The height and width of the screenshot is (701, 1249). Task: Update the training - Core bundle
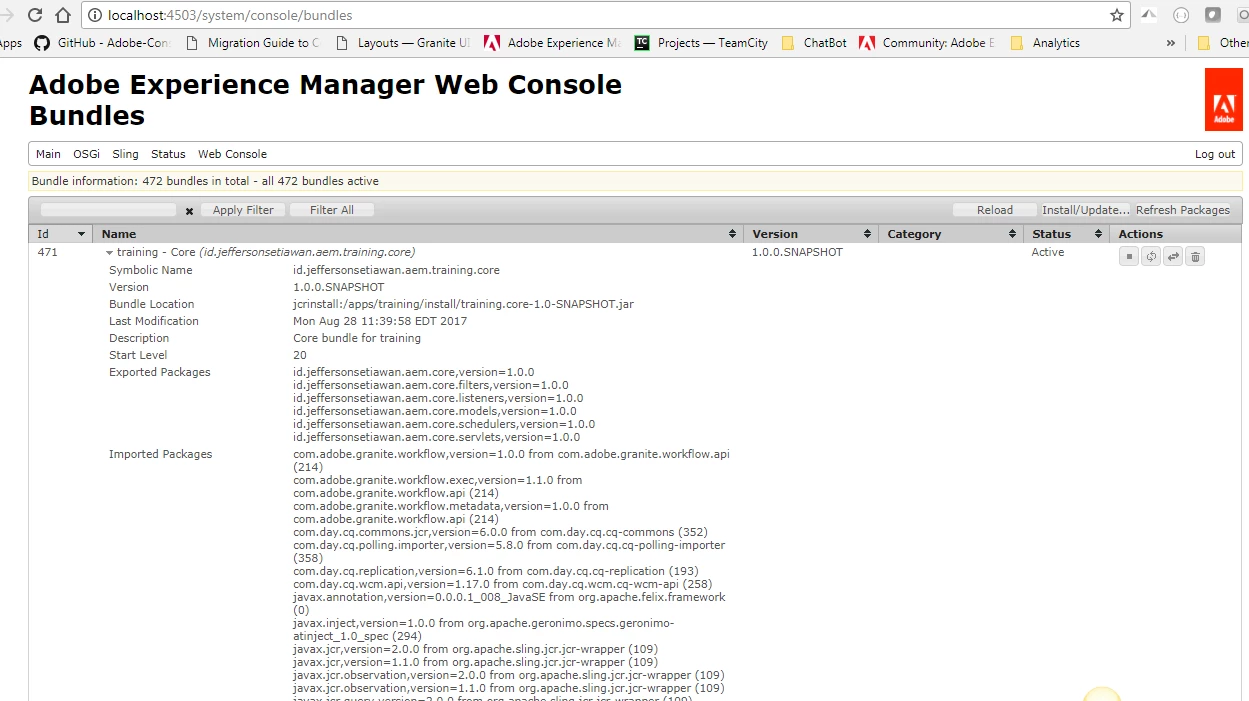click(x=1173, y=256)
